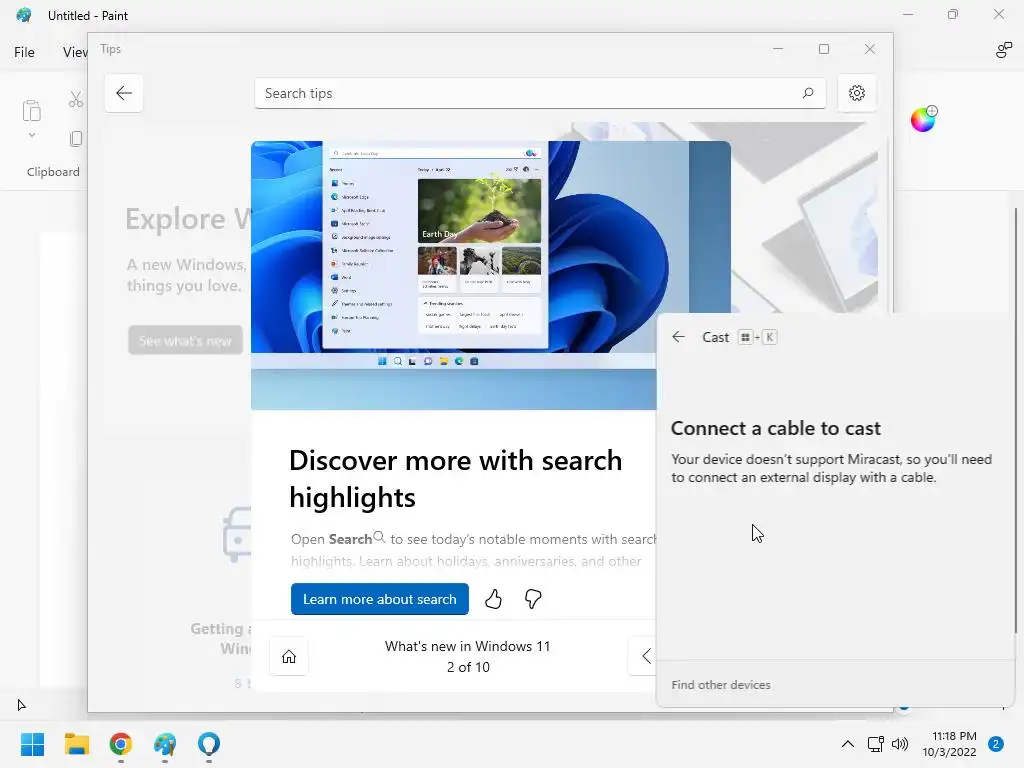This screenshot has width=1024, height=768.
Task: Give thumbs up to this tip
Action: click(x=493, y=599)
